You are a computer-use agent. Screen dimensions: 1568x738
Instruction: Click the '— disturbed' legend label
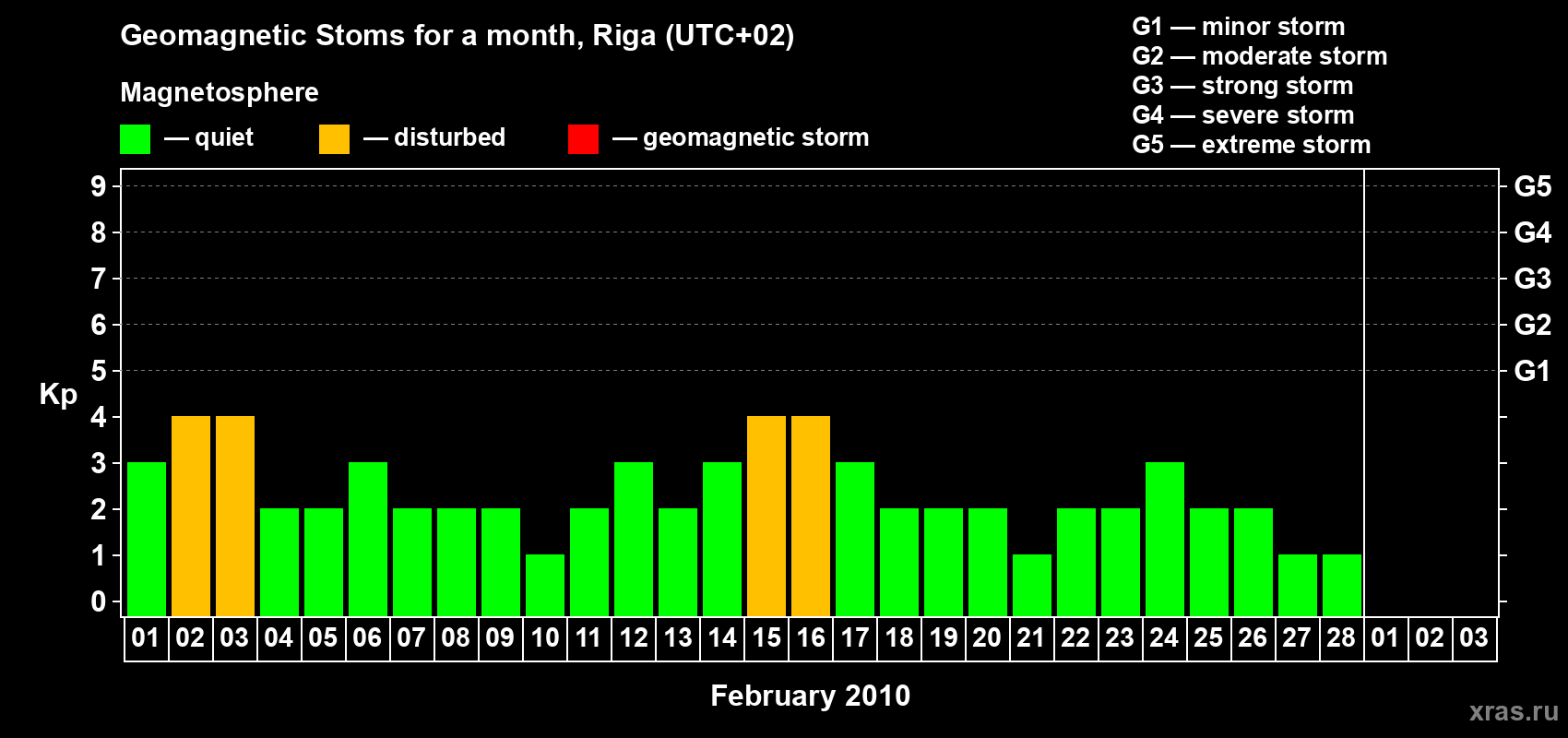click(434, 137)
